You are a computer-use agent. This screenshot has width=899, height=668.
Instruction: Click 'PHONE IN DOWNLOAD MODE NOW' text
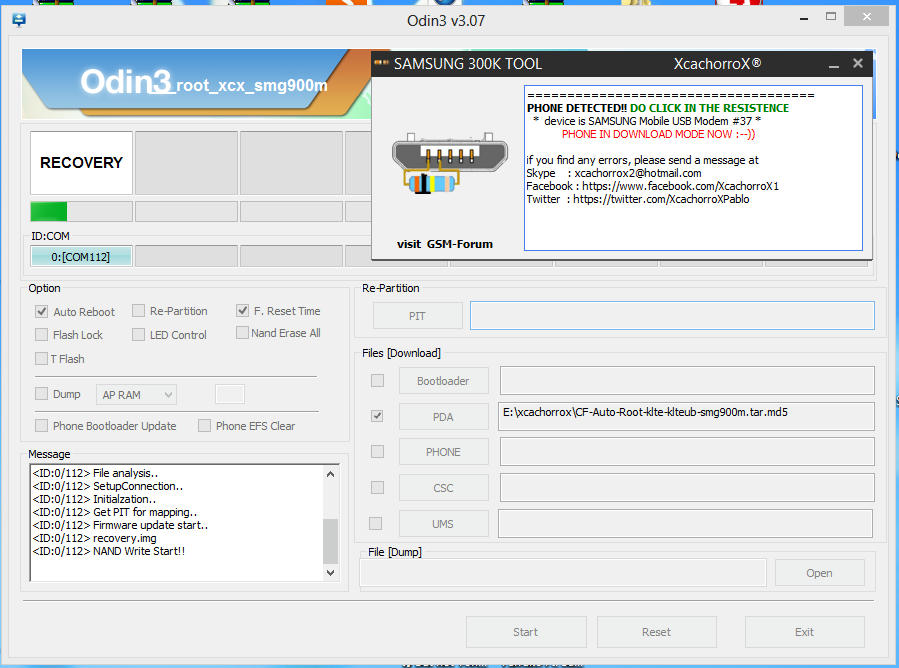[658, 134]
